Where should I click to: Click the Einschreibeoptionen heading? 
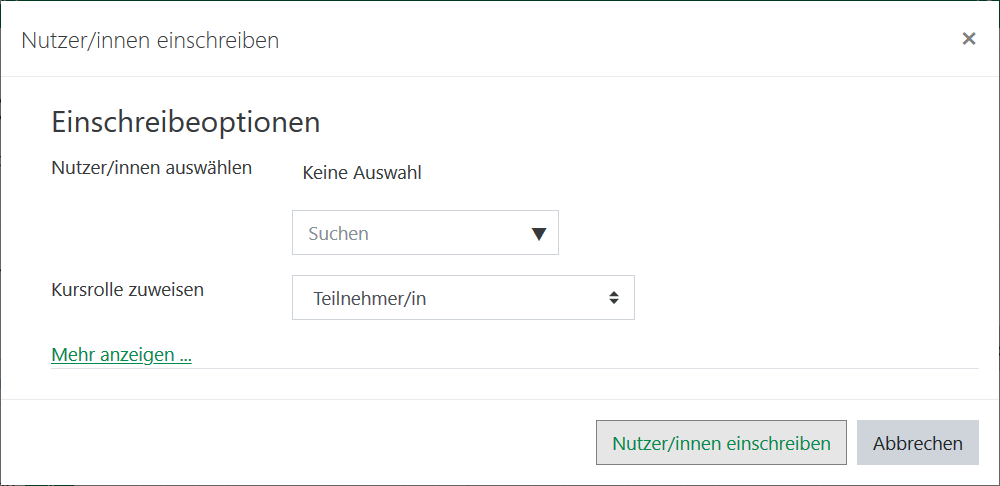[185, 123]
